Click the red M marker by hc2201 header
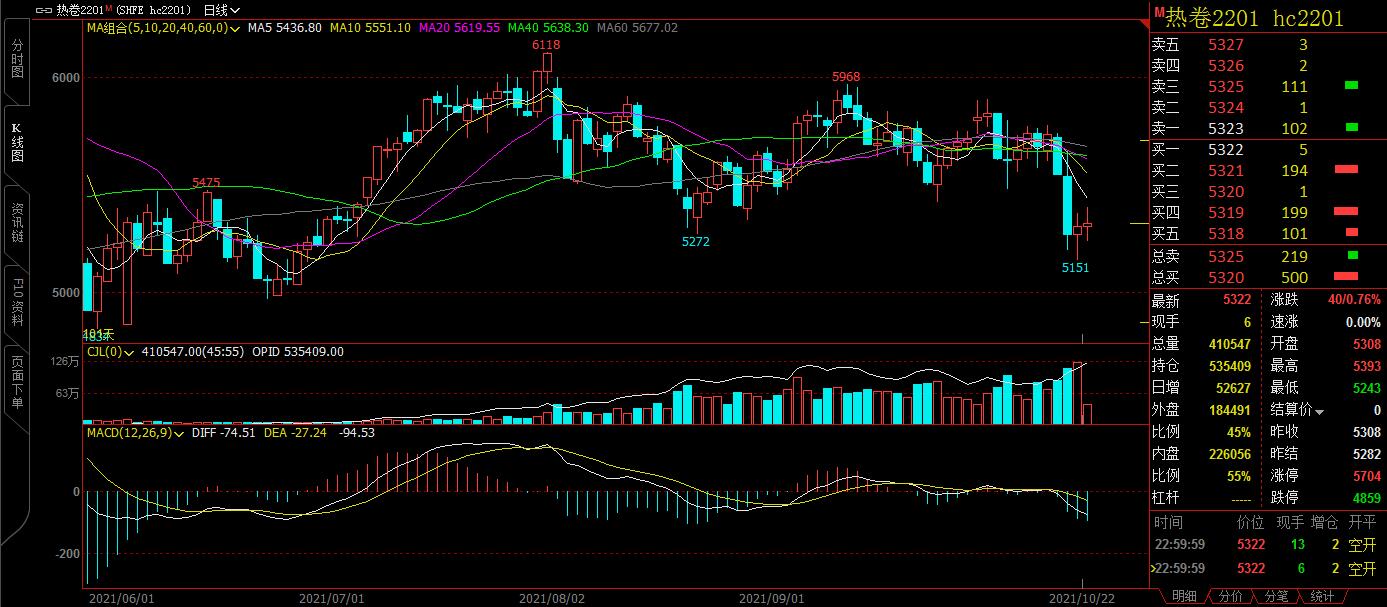This screenshot has height=607, width=1387. tap(1159, 13)
